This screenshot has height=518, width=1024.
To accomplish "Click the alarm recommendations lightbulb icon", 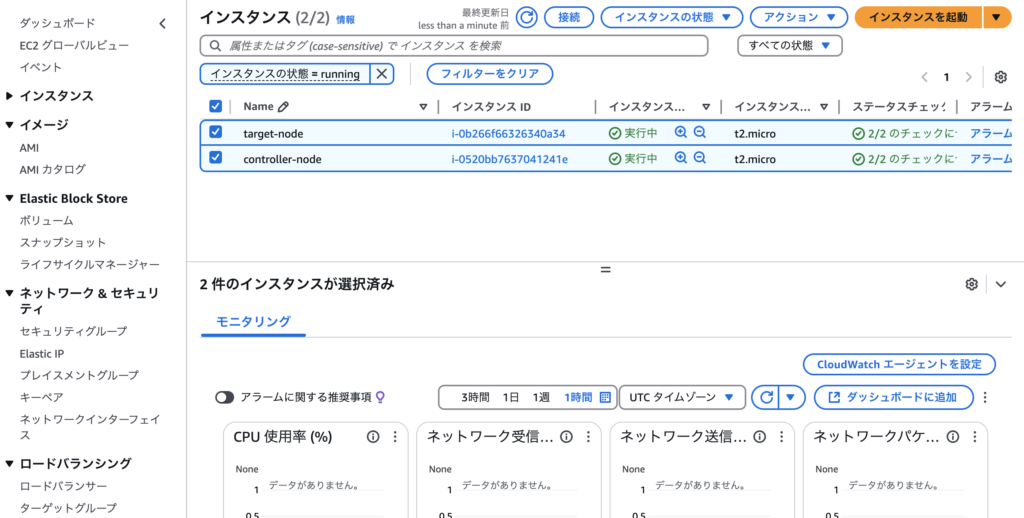I will tap(381, 397).
